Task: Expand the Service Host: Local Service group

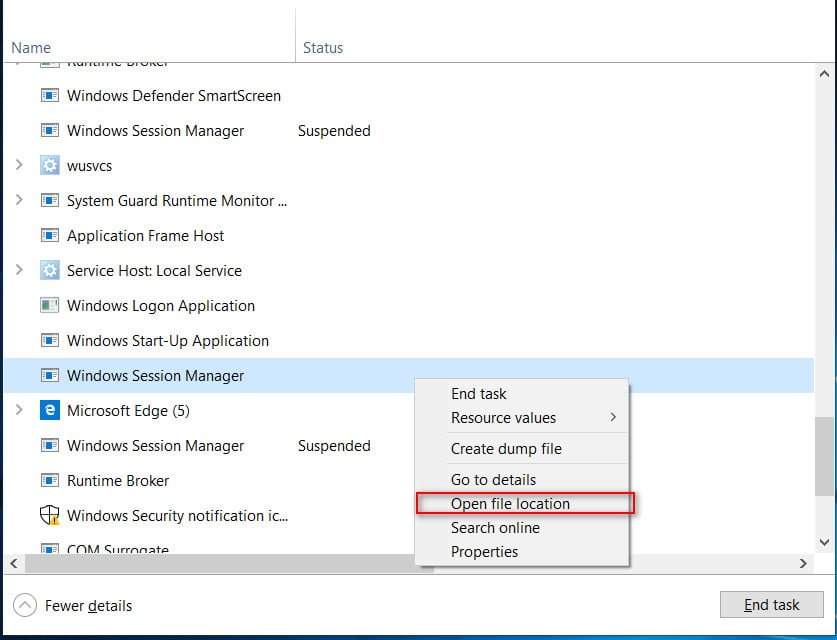Action: click(19, 271)
